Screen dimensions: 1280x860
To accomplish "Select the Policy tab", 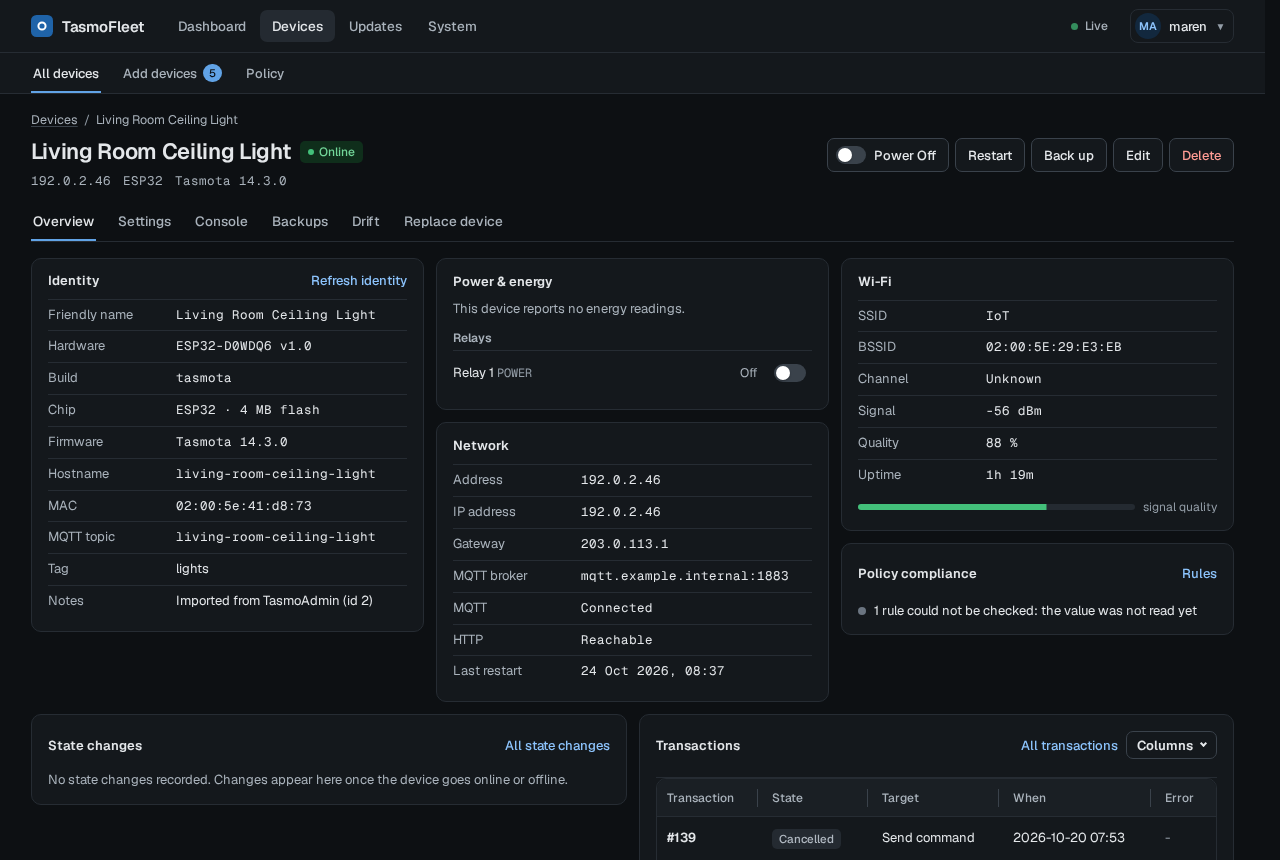I will pos(265,73).
